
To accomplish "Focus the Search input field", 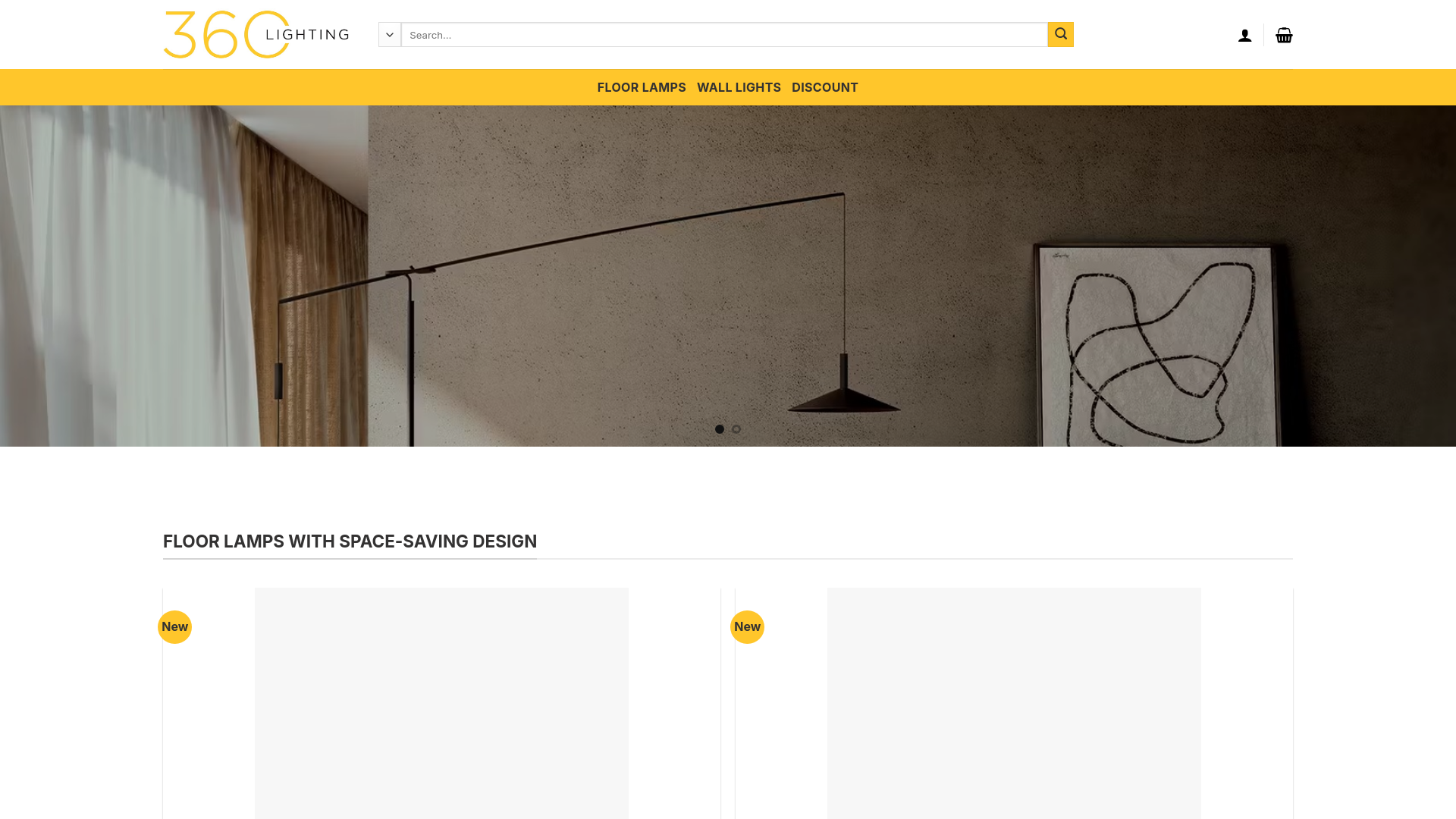I will (724, 35).
